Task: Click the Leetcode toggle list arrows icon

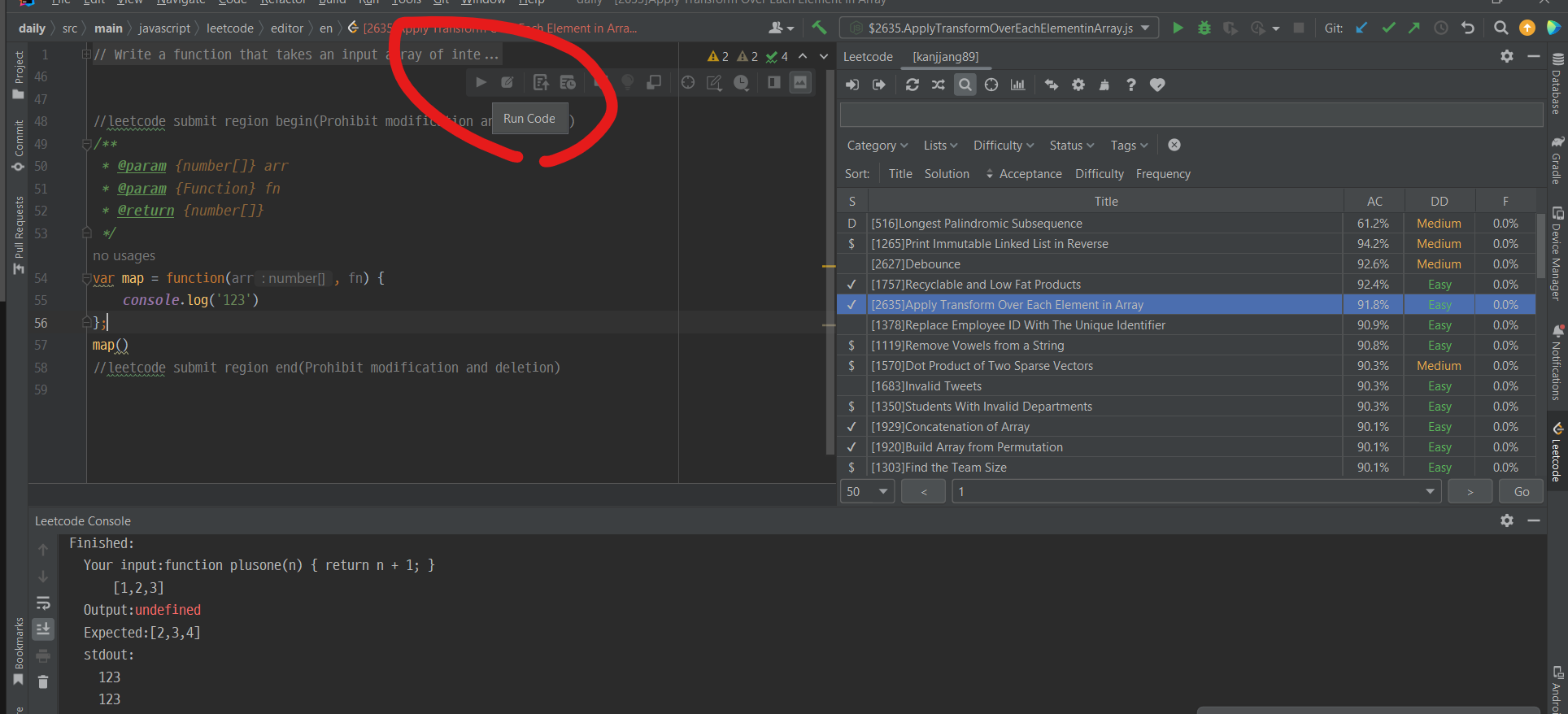Action: tap(1052, 85)
